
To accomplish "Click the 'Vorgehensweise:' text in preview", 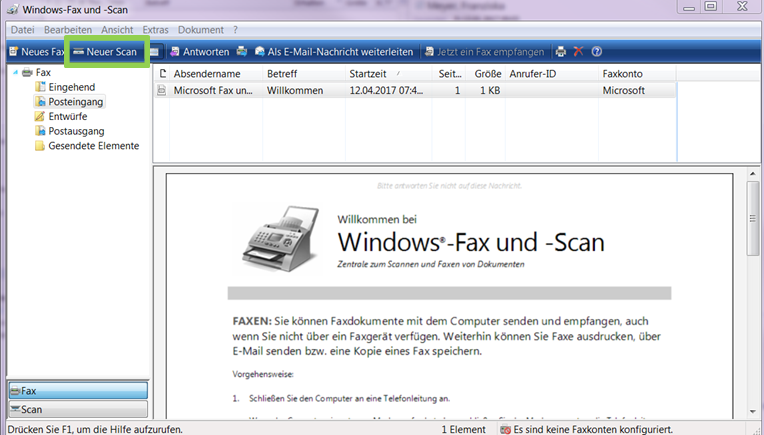I will [x=263, y=374].
